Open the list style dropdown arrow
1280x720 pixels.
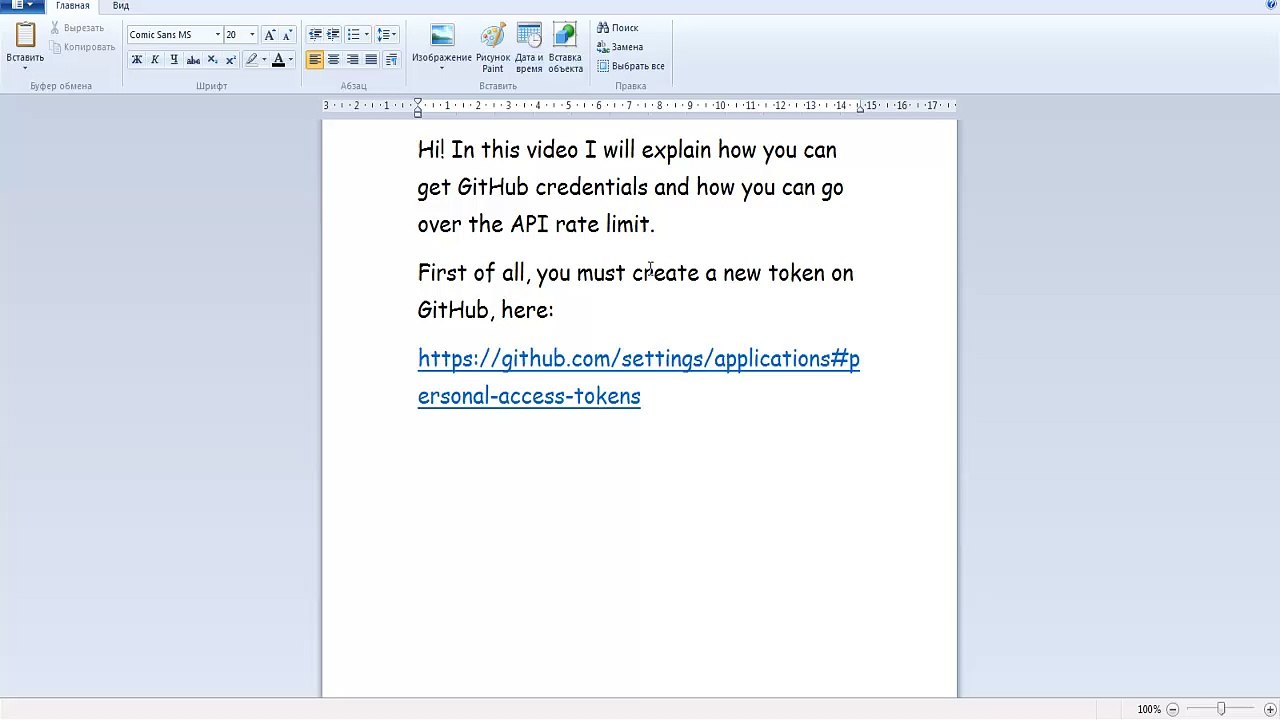[x=366, y=35]
